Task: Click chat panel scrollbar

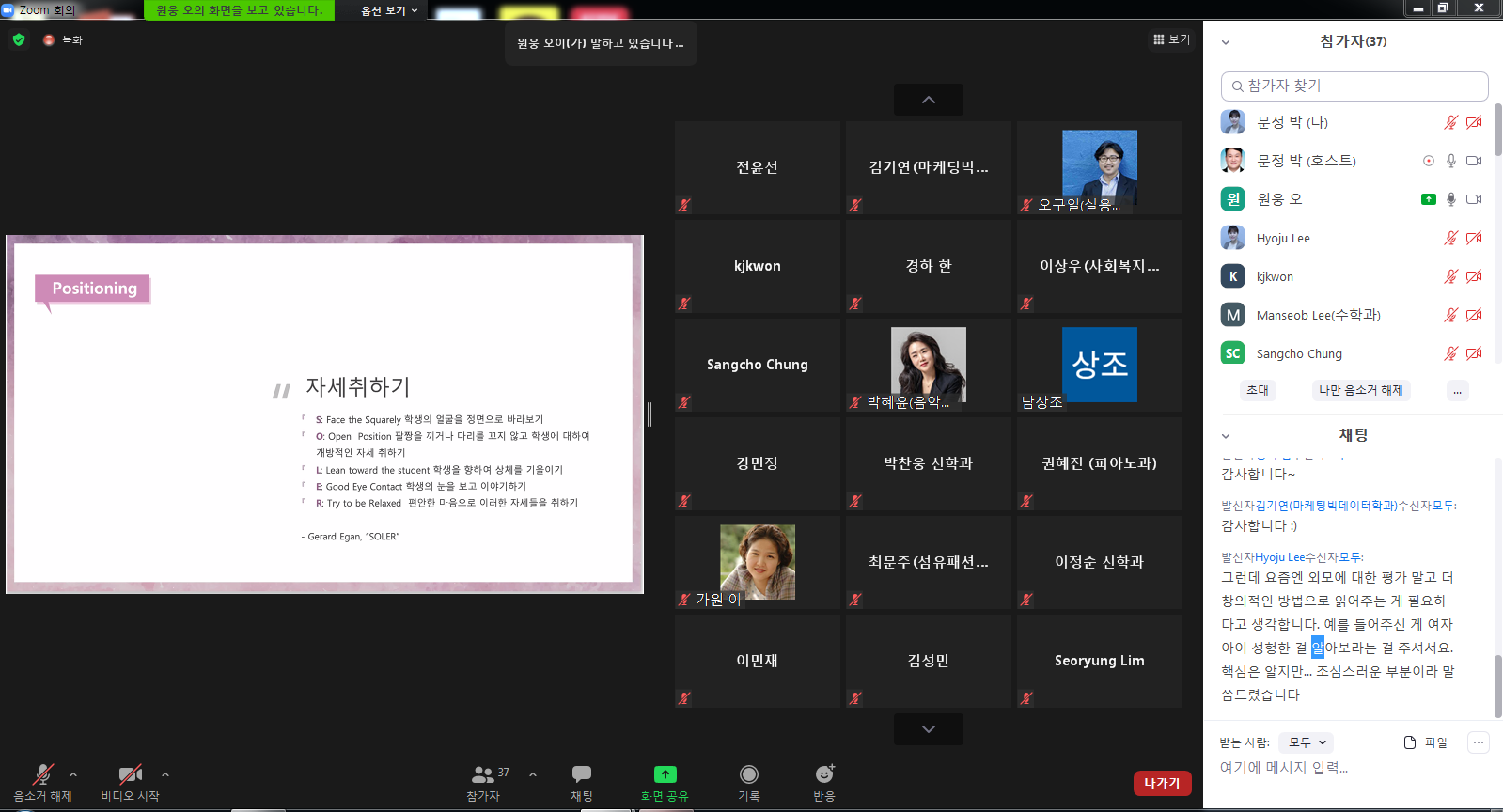Action: 1497,686
